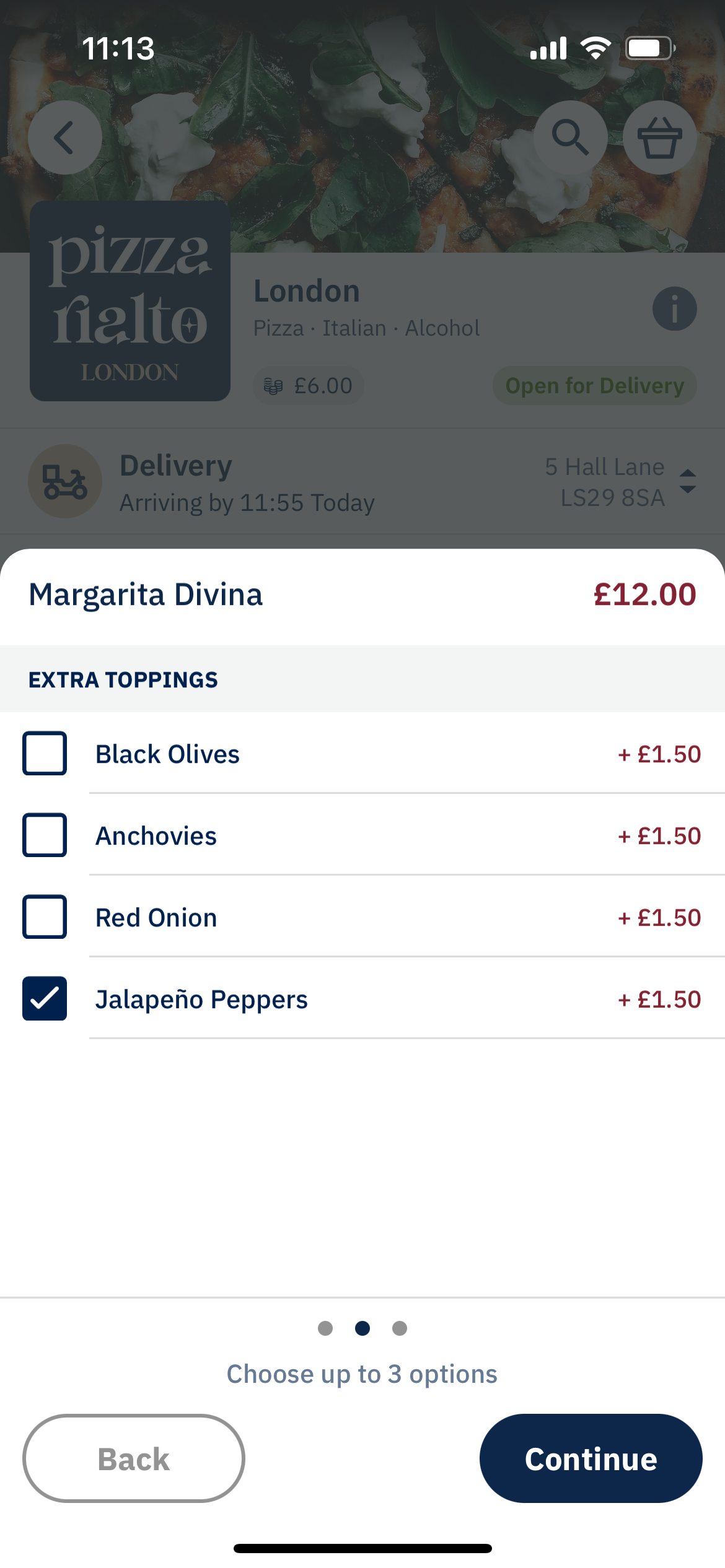Tap the back arrow icon

(65, 137)
